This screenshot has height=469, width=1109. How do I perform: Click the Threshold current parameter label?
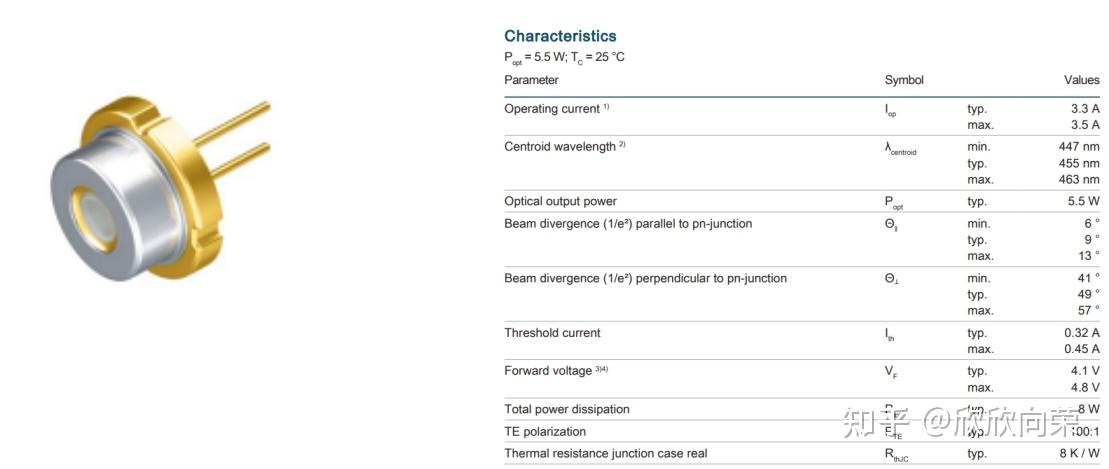tap(552, 332)
